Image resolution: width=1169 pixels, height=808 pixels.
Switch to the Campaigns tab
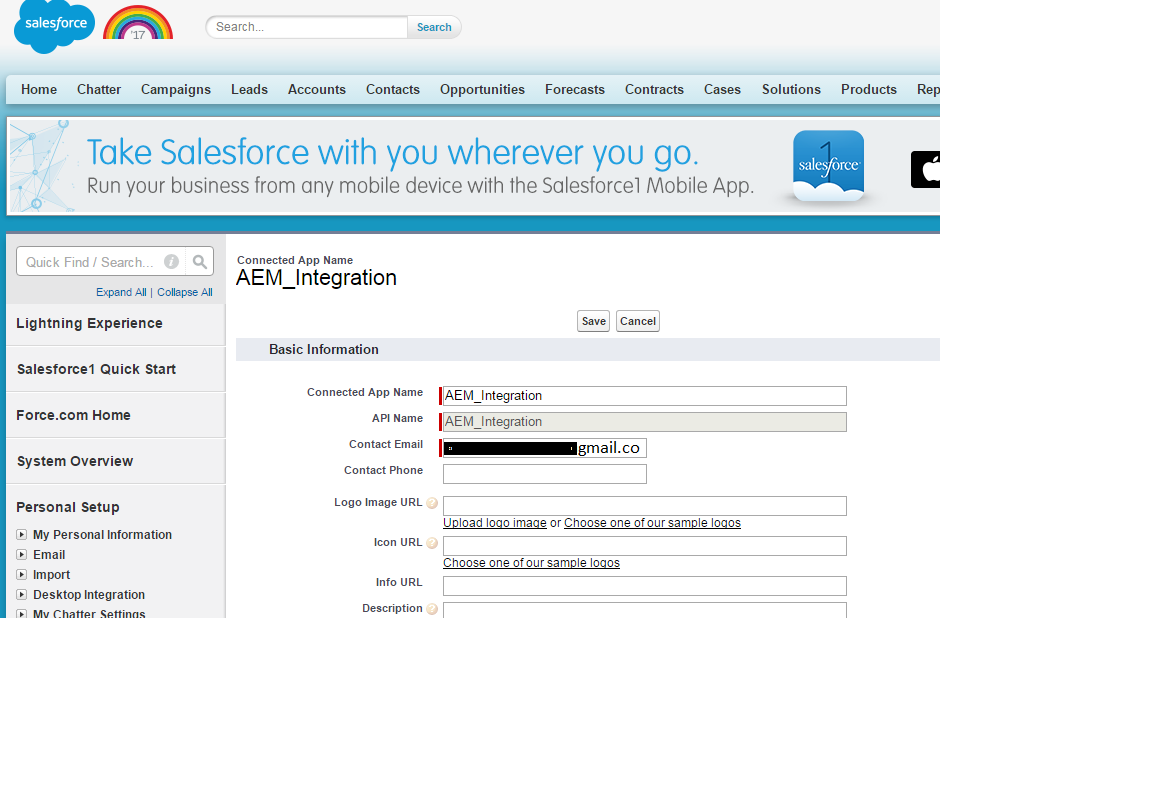pos(176,89)
